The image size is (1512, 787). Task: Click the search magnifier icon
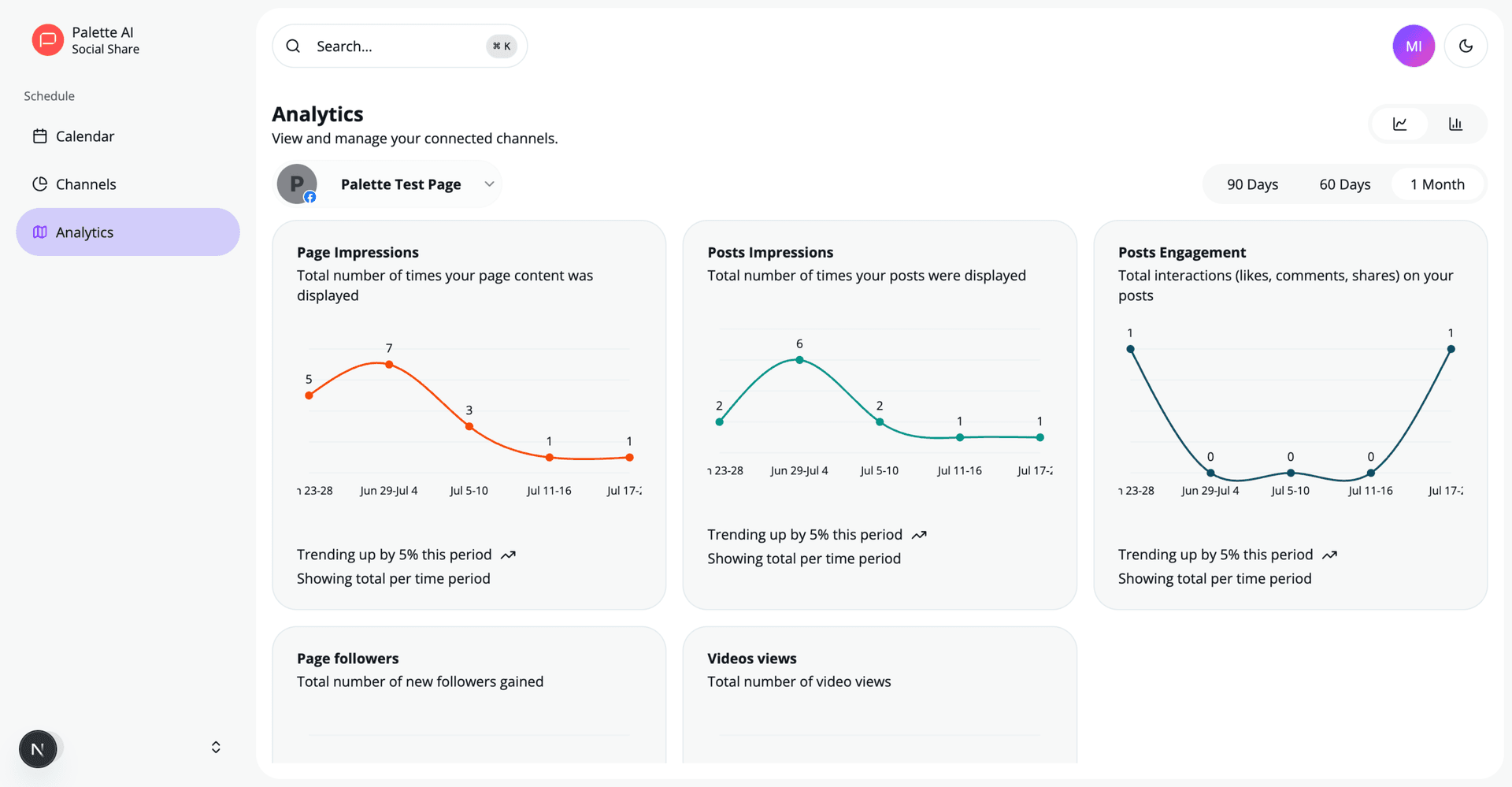(292, 46)
